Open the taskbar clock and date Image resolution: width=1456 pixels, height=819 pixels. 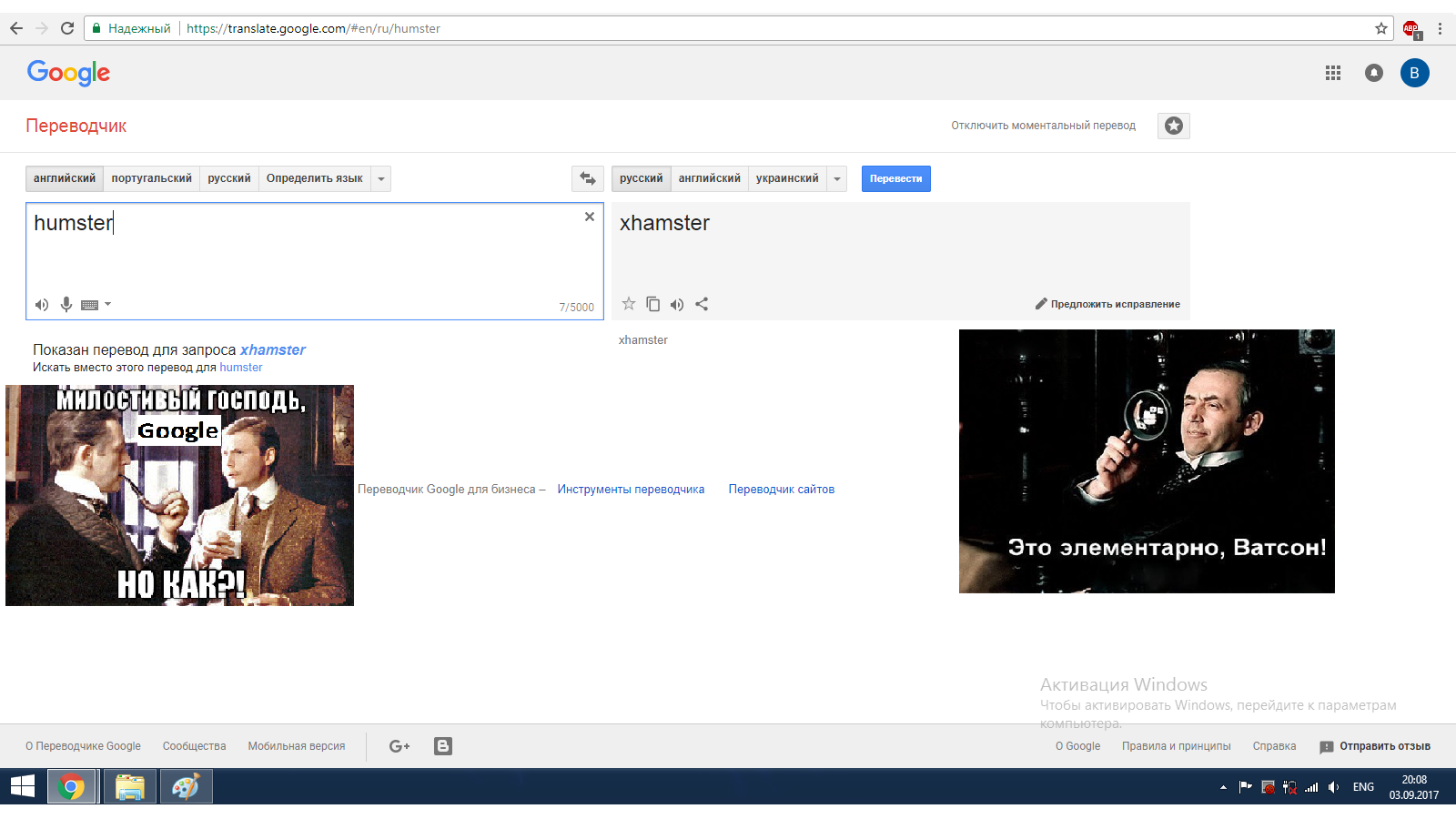(1414, 787)
